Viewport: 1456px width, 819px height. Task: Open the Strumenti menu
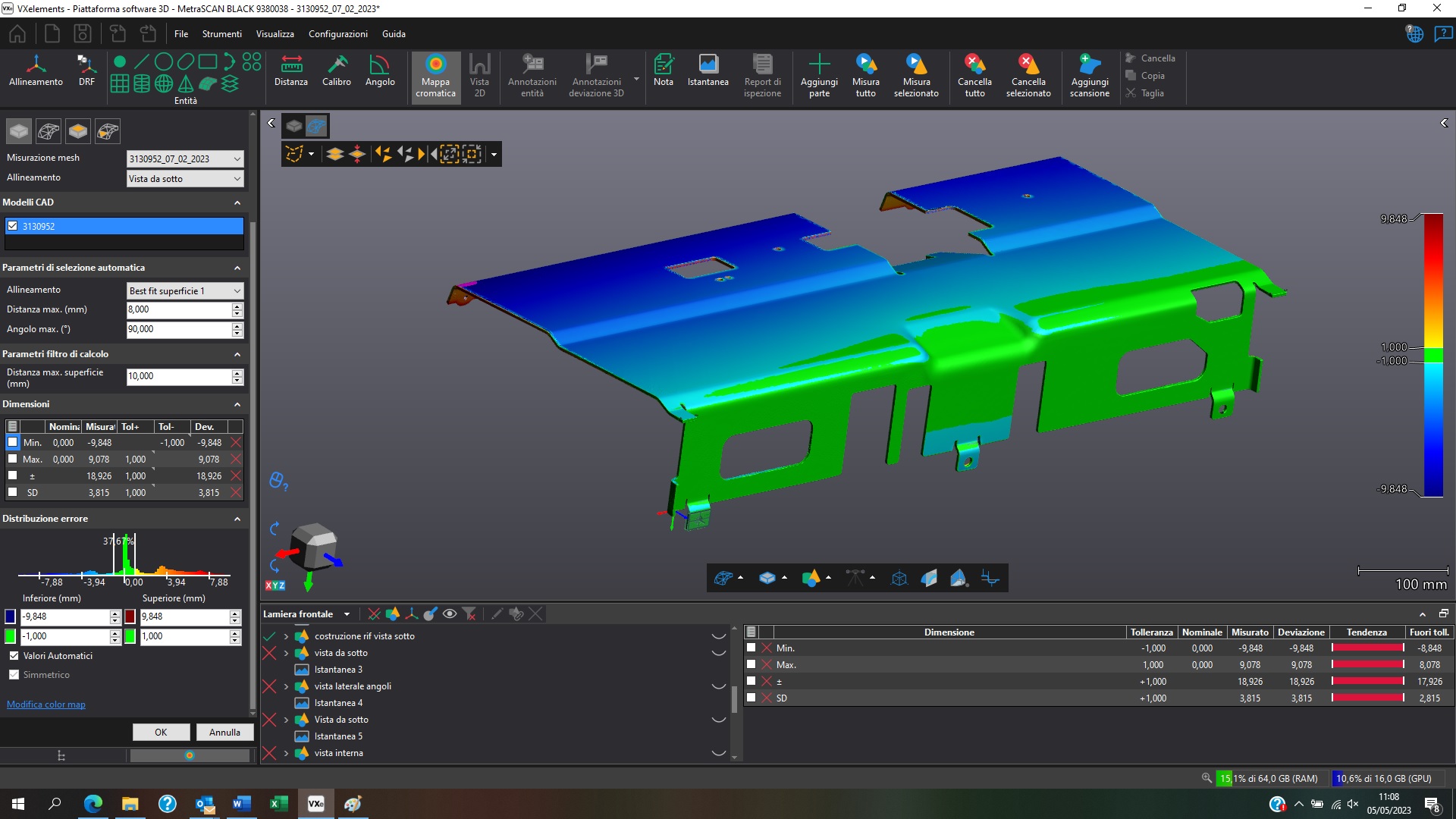[x=221, y=34]
